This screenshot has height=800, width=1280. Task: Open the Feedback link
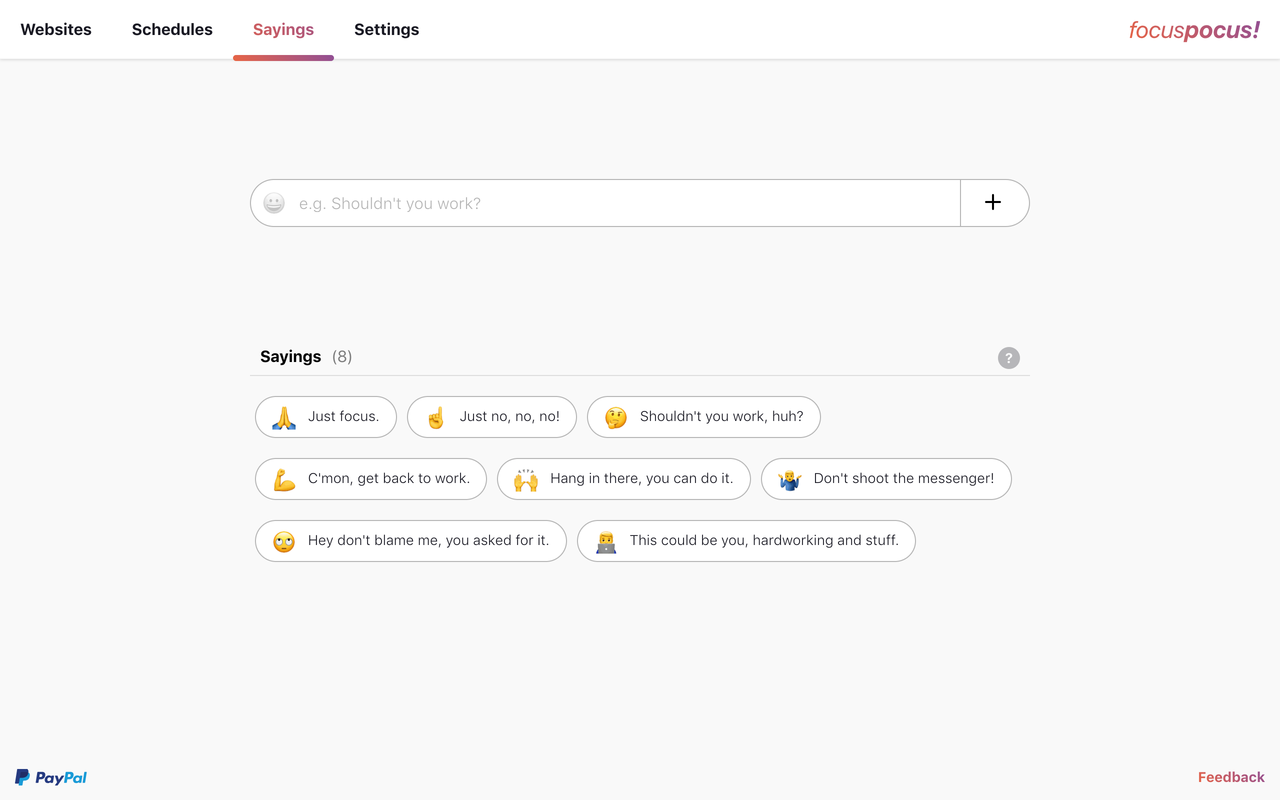1231,777
